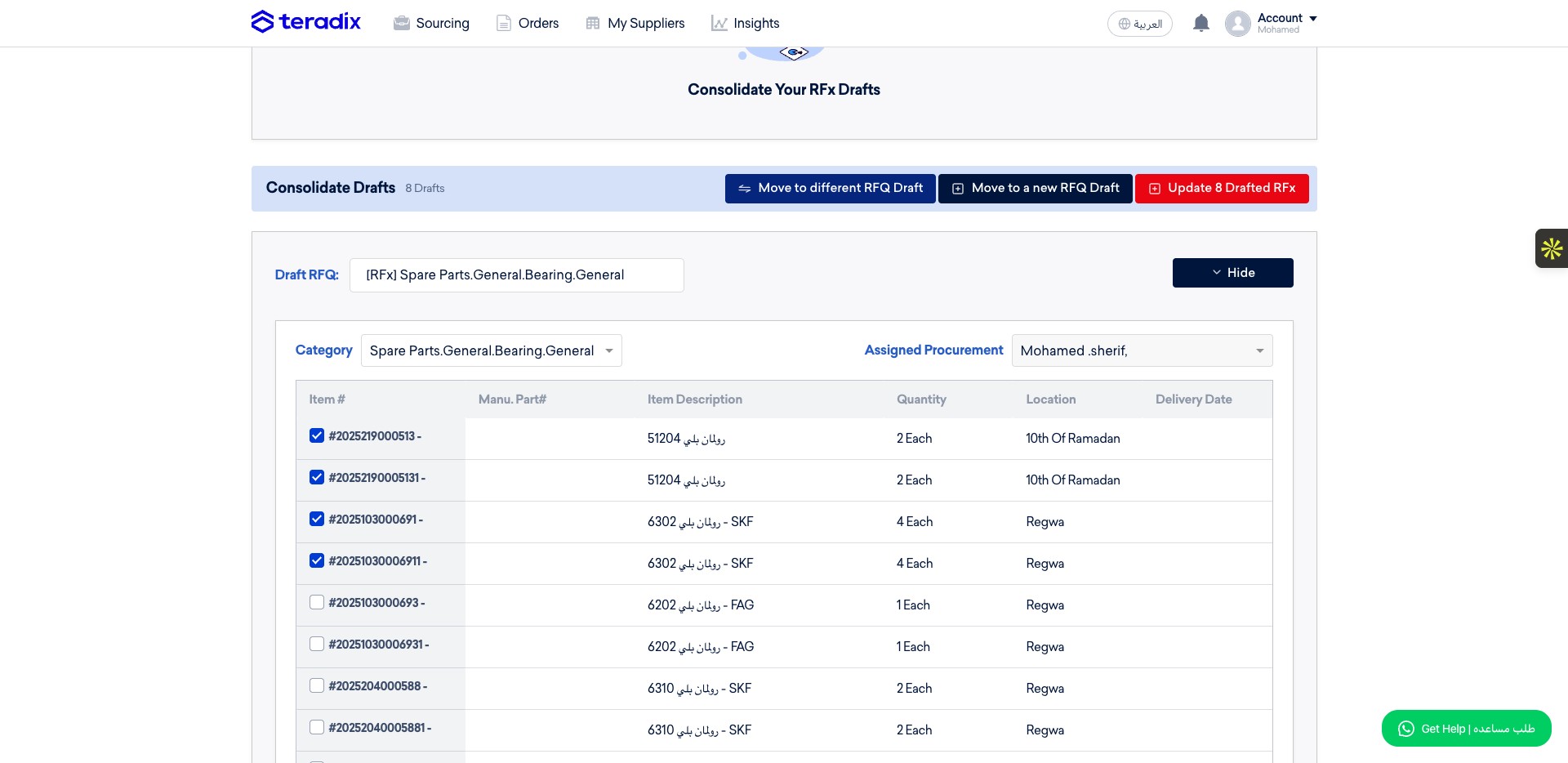Click the Item Description column header
Viewport: 1568px width, 763px height.
[x=694, y=399]
